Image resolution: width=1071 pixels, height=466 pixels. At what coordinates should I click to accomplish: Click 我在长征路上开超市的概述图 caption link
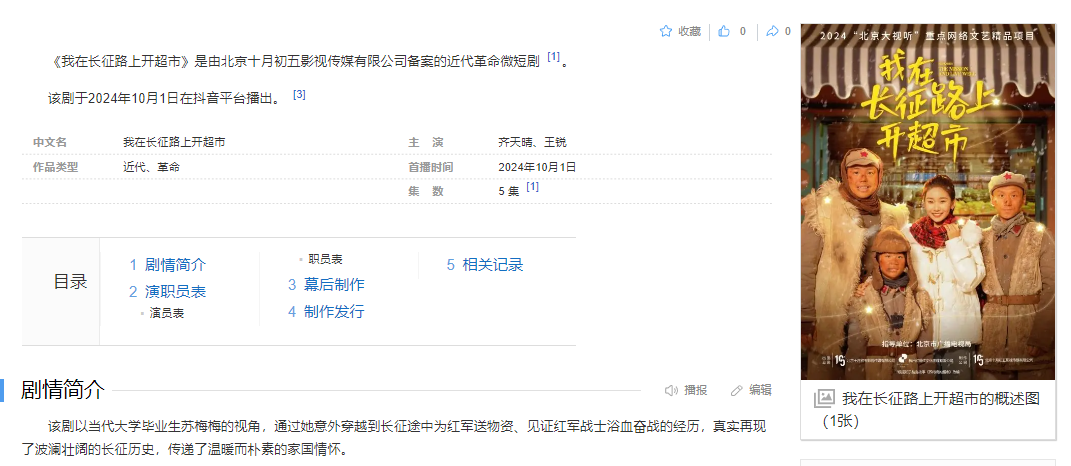click(940, 398)
